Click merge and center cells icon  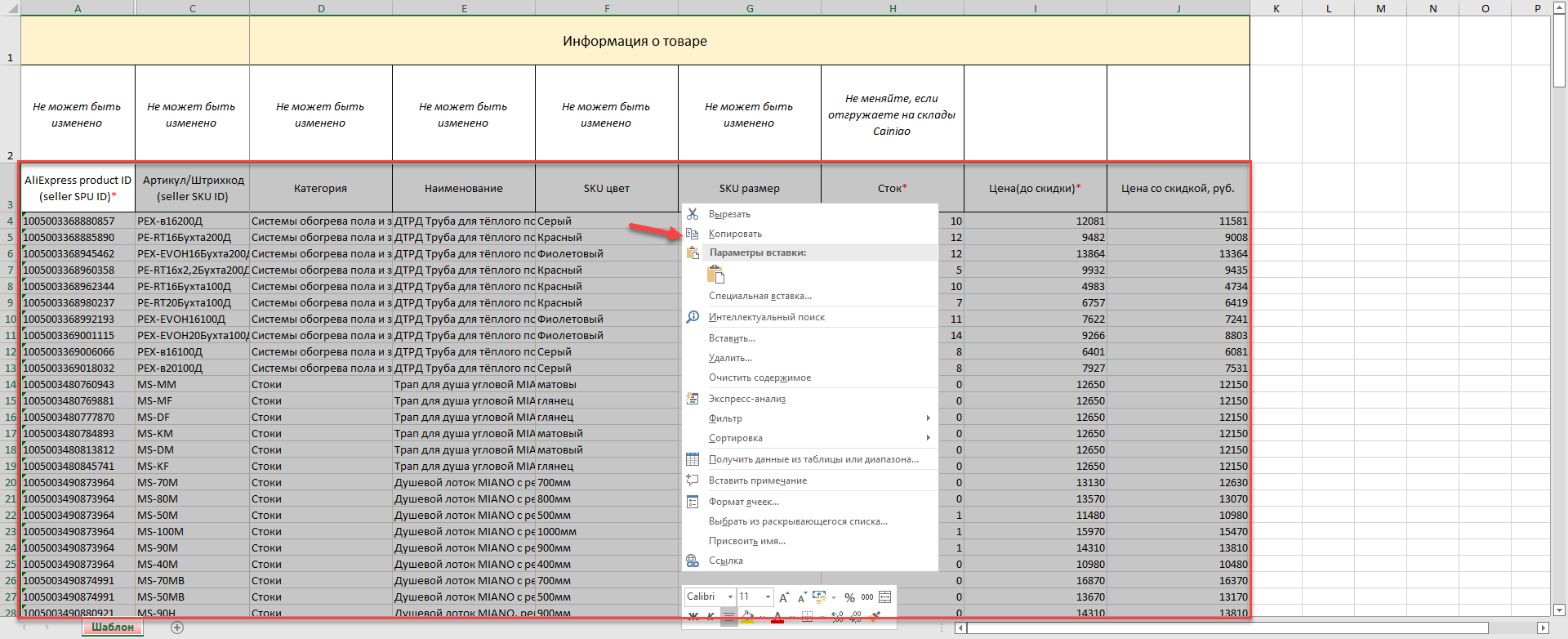click(884, 597)
